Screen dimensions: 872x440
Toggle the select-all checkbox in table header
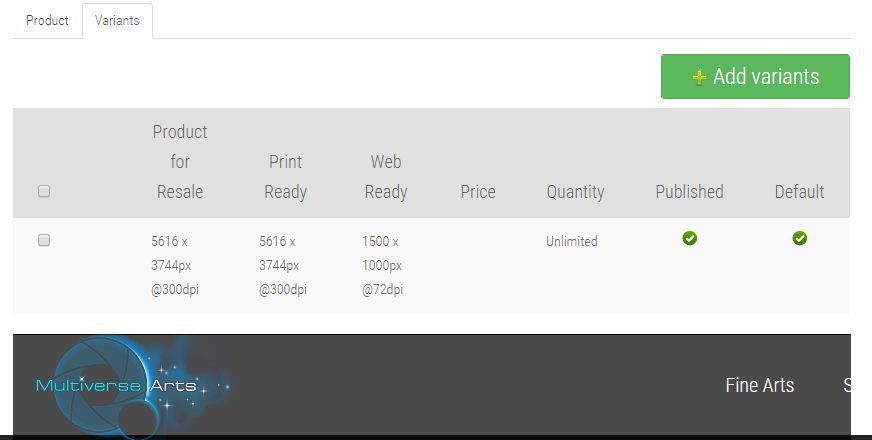pos(44,191)
